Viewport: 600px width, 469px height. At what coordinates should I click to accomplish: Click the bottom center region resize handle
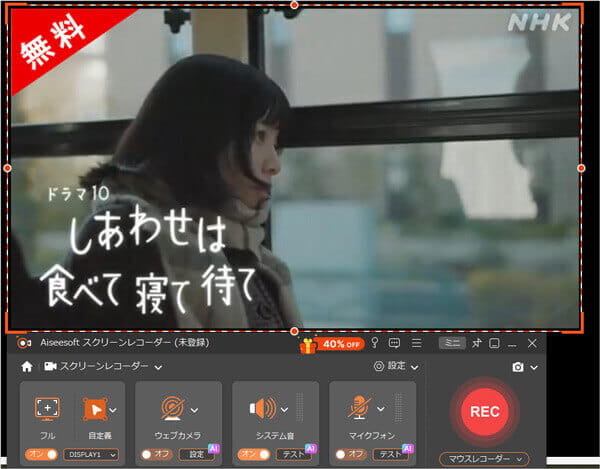pyautogui.click(x=294, y=331)
